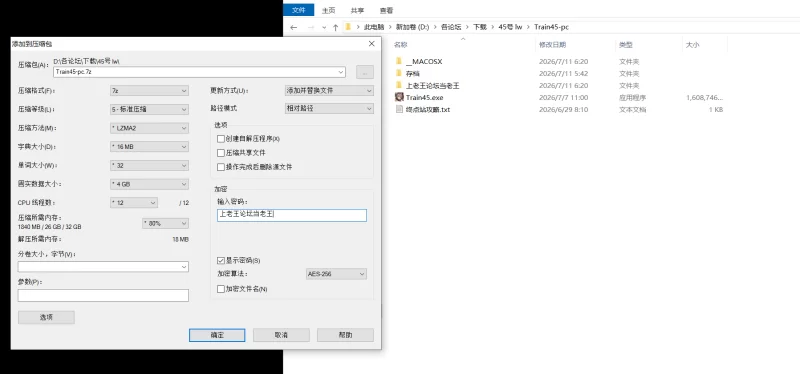Select the __MACOSX file name text

click(x=424, y=61)
